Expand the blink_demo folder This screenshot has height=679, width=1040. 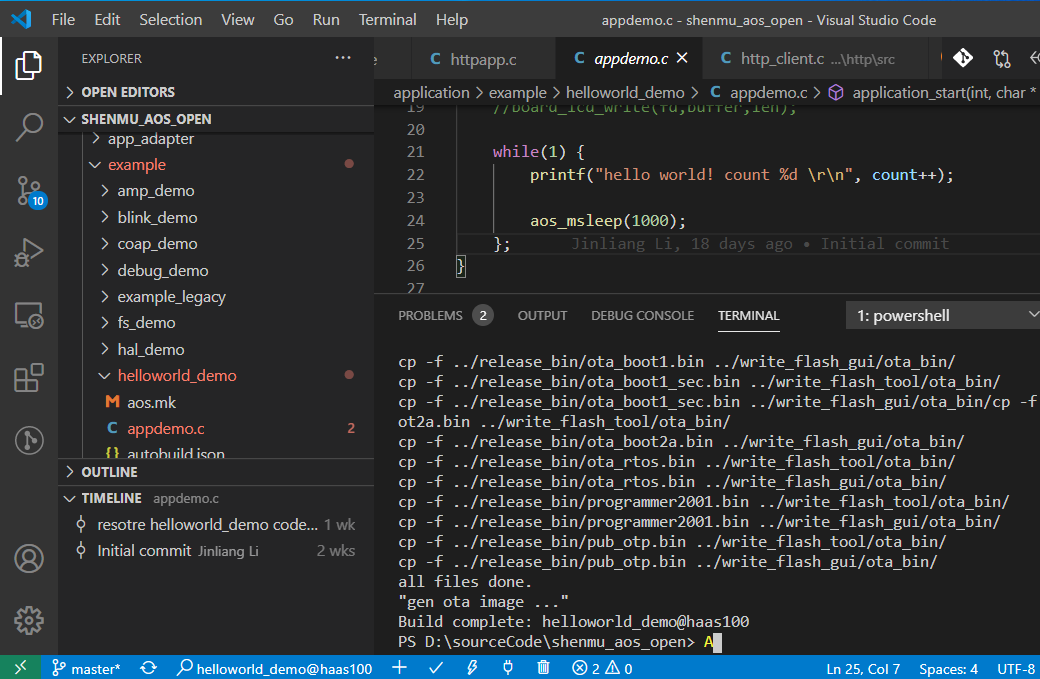(x=216, y=217)
